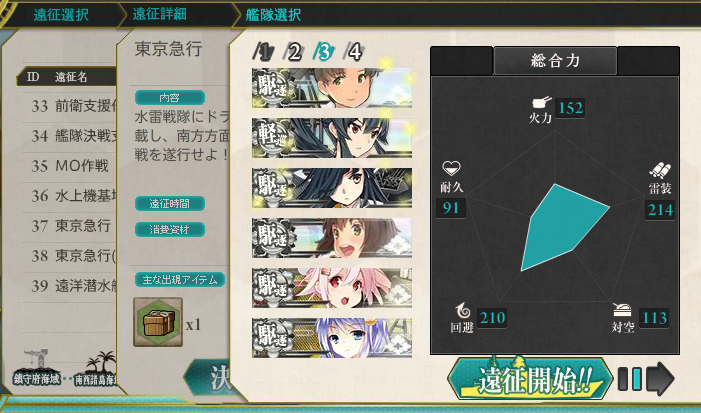The height and width of the screenshot is (413, 701).
Task: Click the firepower 火力 icon
Action: [x=541, y=103]
